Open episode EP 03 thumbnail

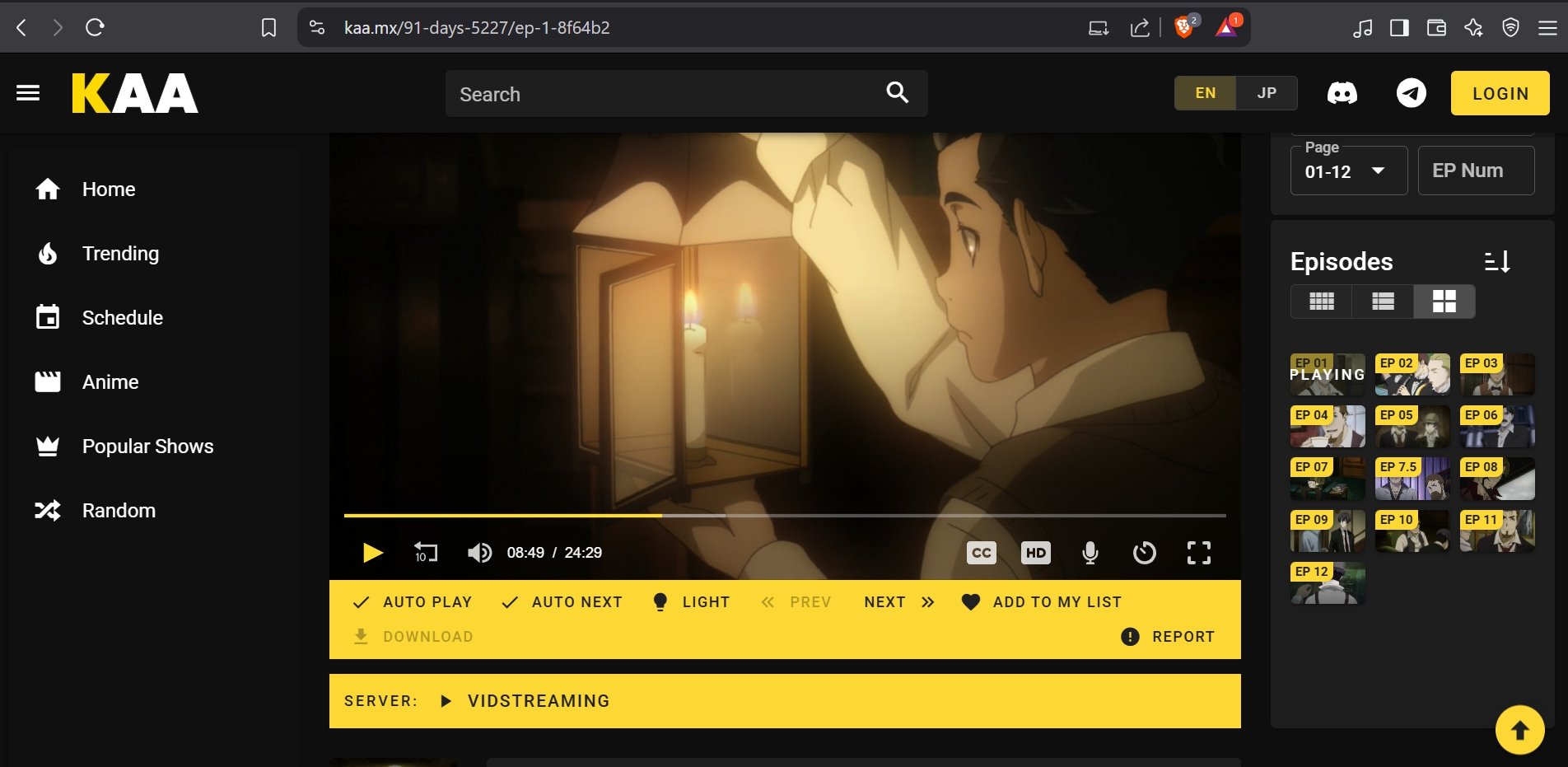pyautogui.click(x=1497, y=375)
